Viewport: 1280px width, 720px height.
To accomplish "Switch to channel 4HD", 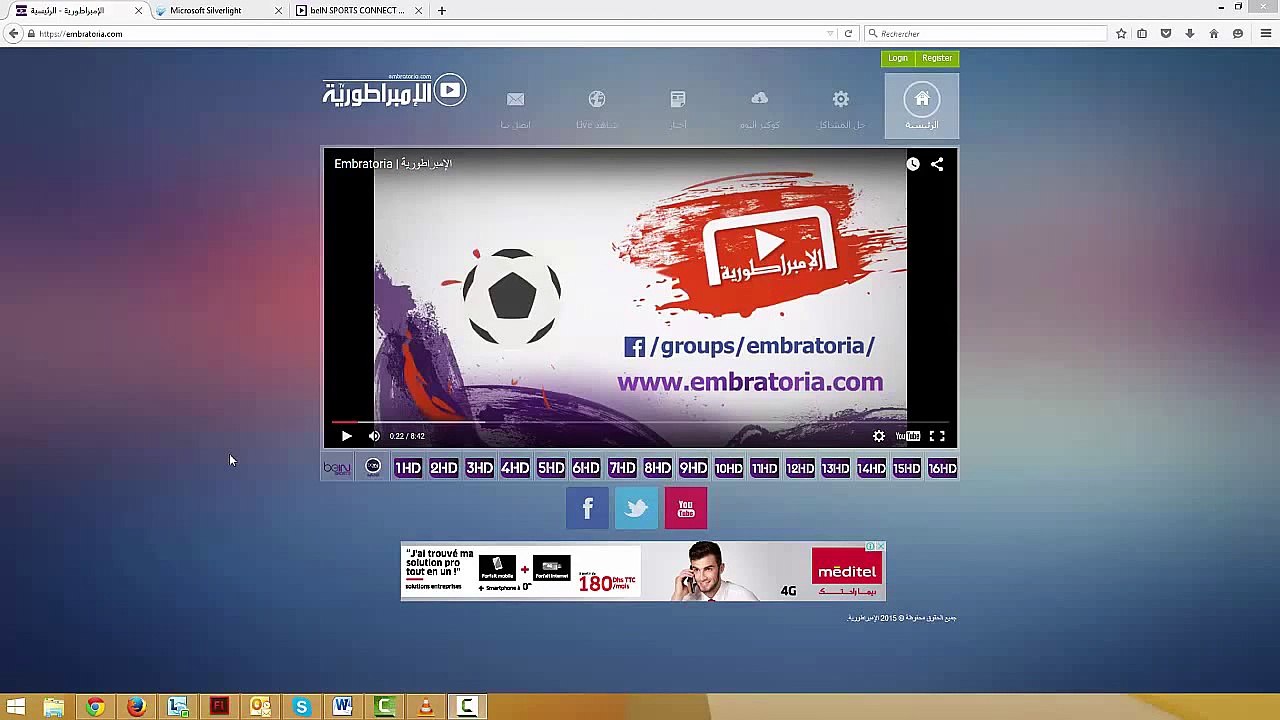I will point(515,468).
